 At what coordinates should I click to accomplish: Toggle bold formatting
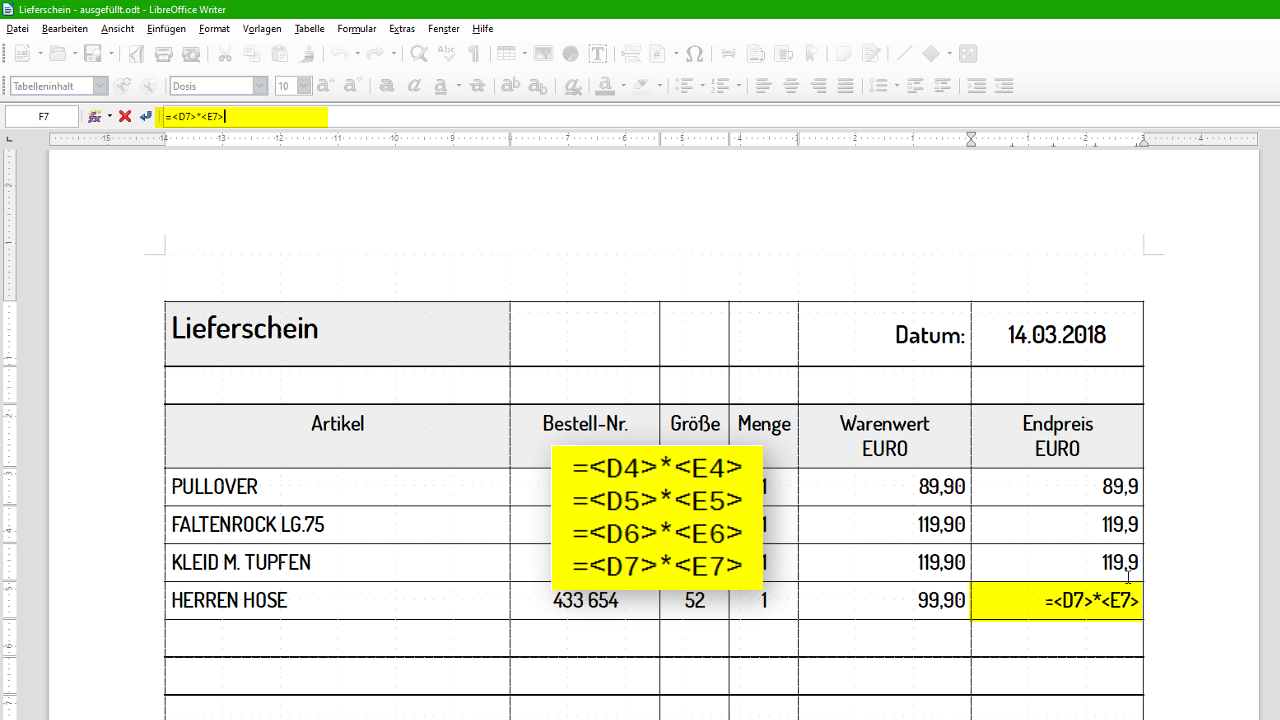(387, 86)
